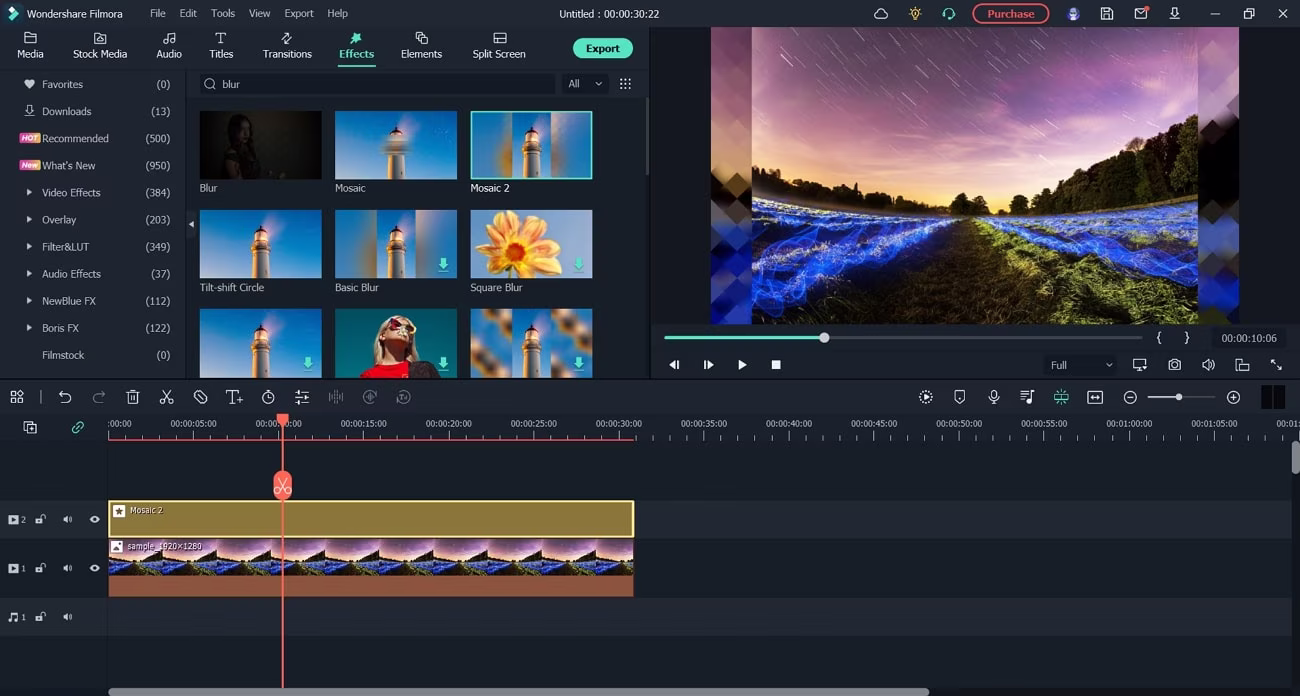This screenshot has width=1300, height=696.
Task: Open the All filter dropdown
Action: point(585,84)
